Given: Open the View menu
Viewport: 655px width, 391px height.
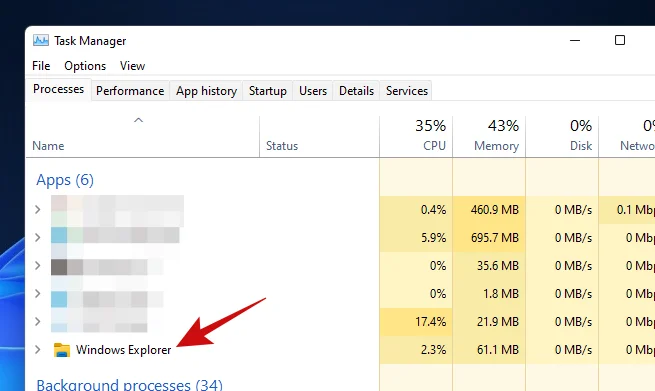Looking at the screenshot, I should coord(132,66).
